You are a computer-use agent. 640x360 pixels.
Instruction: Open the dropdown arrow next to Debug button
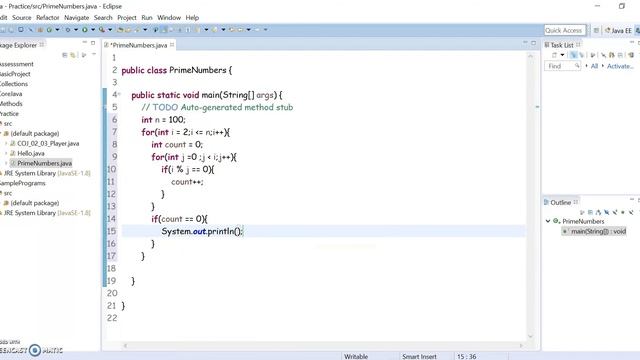click(x=76, y=30)
